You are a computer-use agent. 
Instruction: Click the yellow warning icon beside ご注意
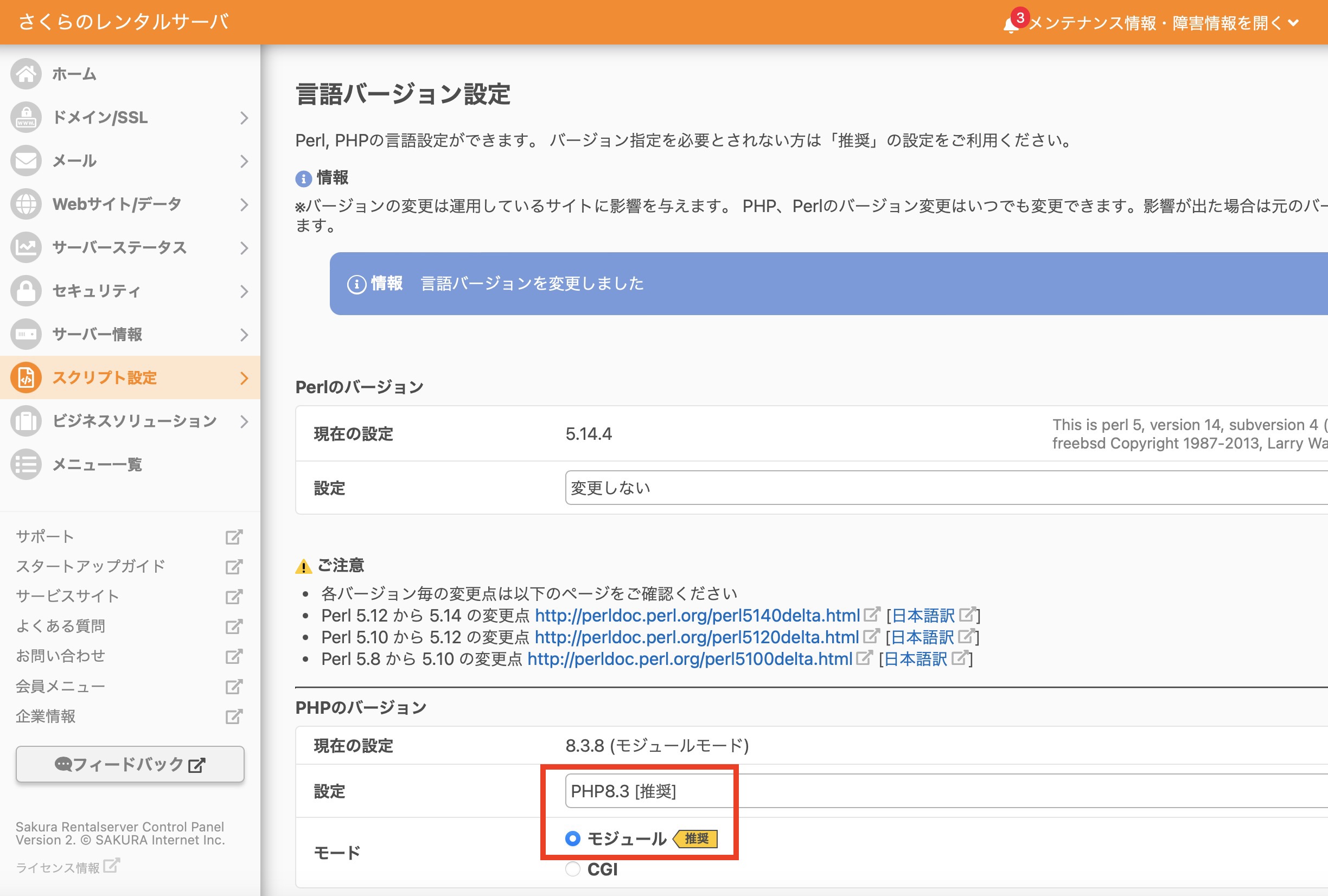[303, 566]
